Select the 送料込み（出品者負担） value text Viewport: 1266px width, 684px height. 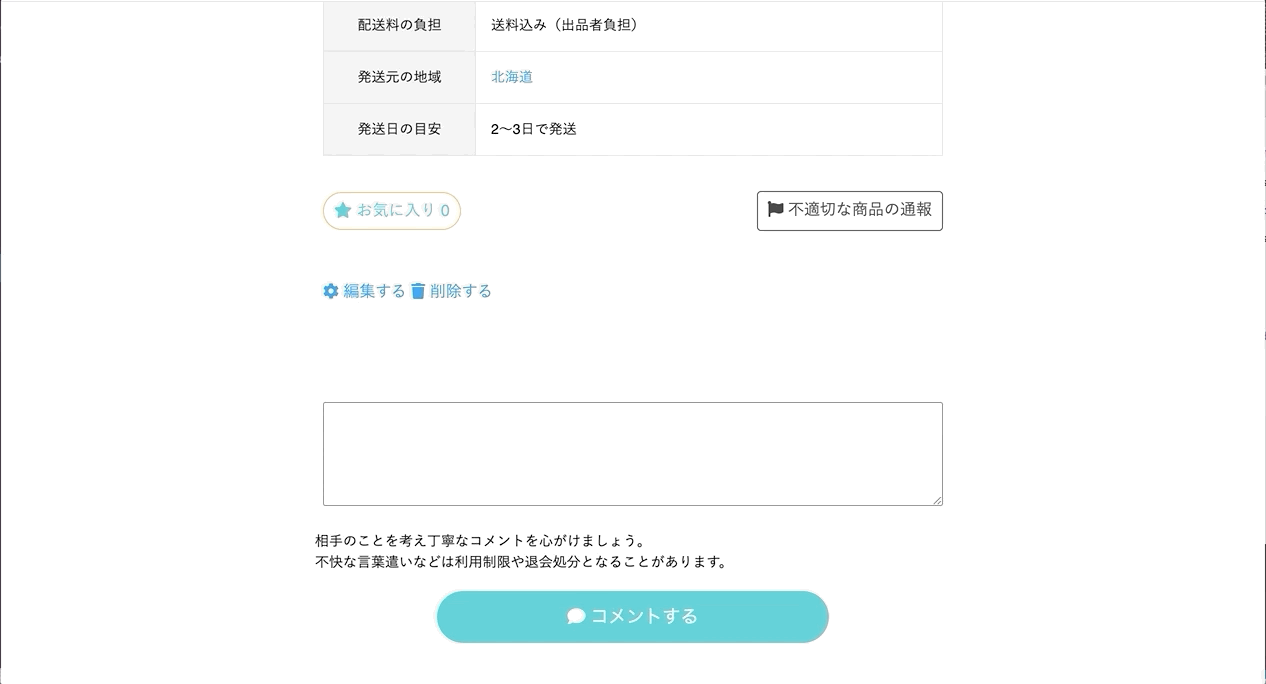click(564, 25)
